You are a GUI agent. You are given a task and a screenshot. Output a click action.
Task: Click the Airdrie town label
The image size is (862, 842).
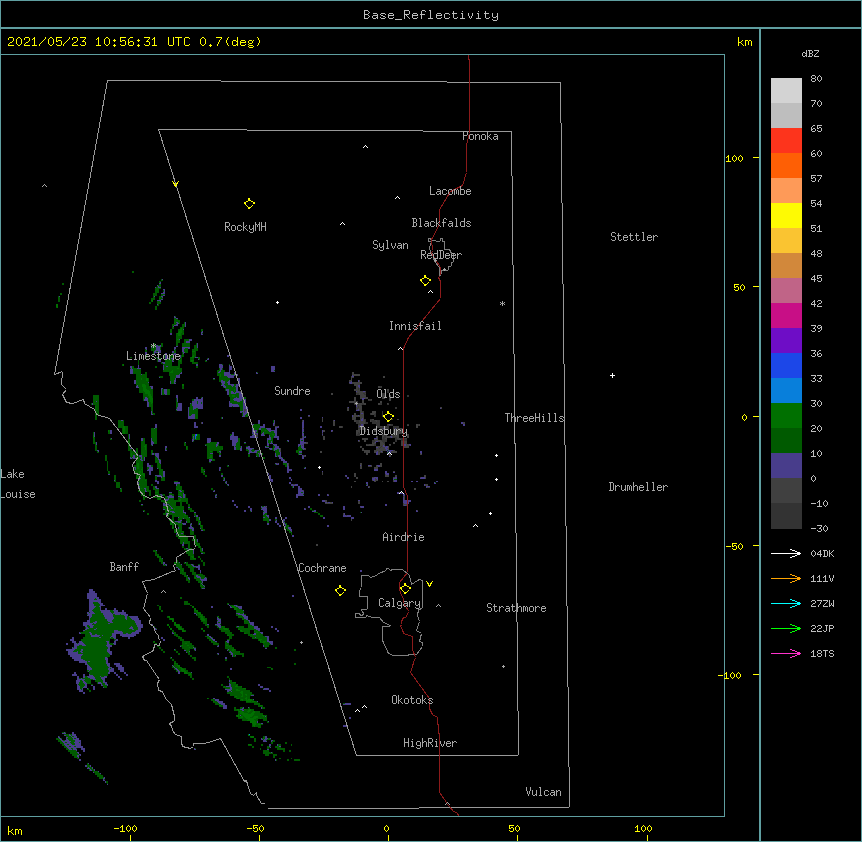tap(403, 537)
